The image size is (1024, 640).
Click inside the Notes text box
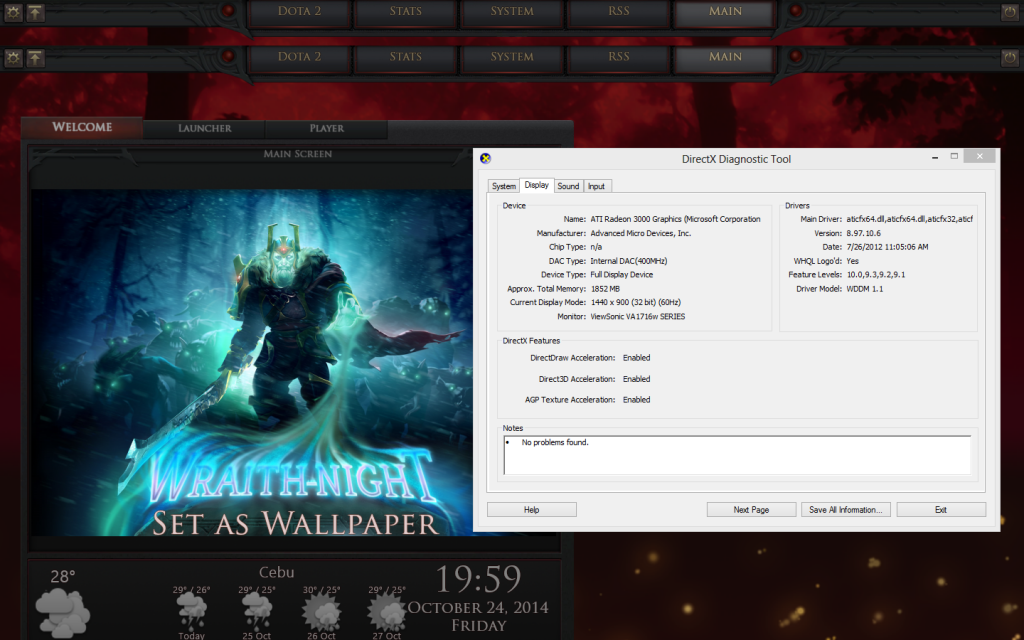point(736,455)
